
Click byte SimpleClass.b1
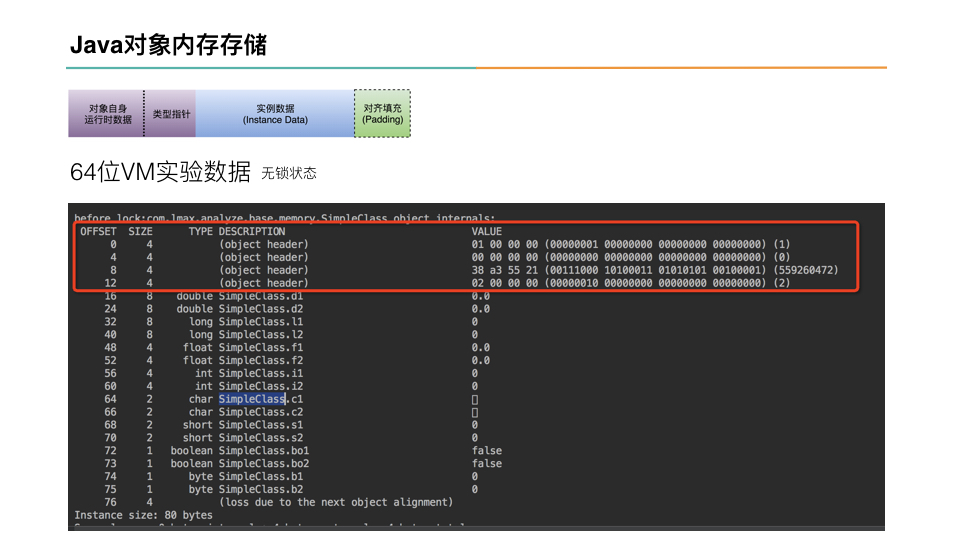[246, 476]
